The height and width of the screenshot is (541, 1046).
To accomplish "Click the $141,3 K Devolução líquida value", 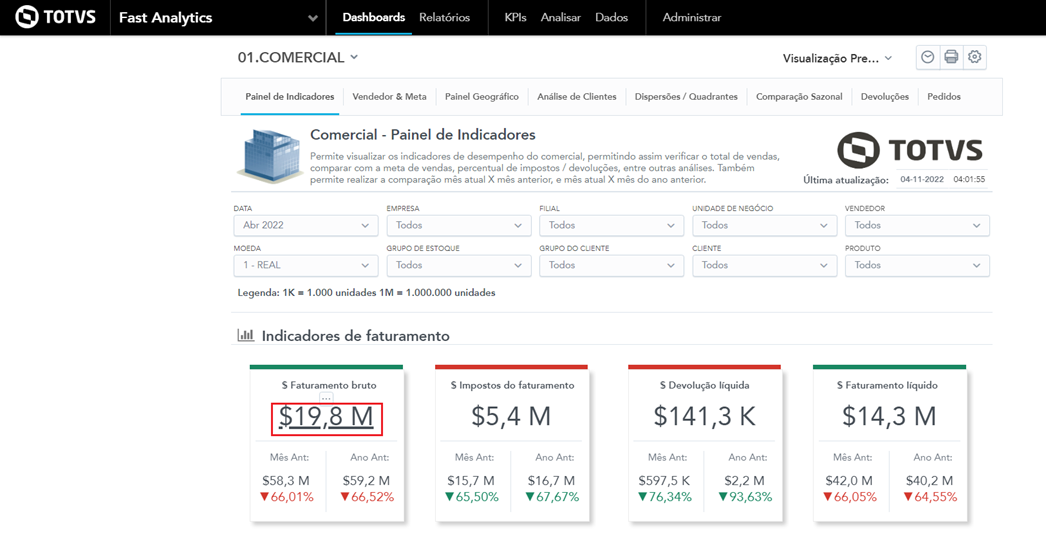I will (704, 416).
